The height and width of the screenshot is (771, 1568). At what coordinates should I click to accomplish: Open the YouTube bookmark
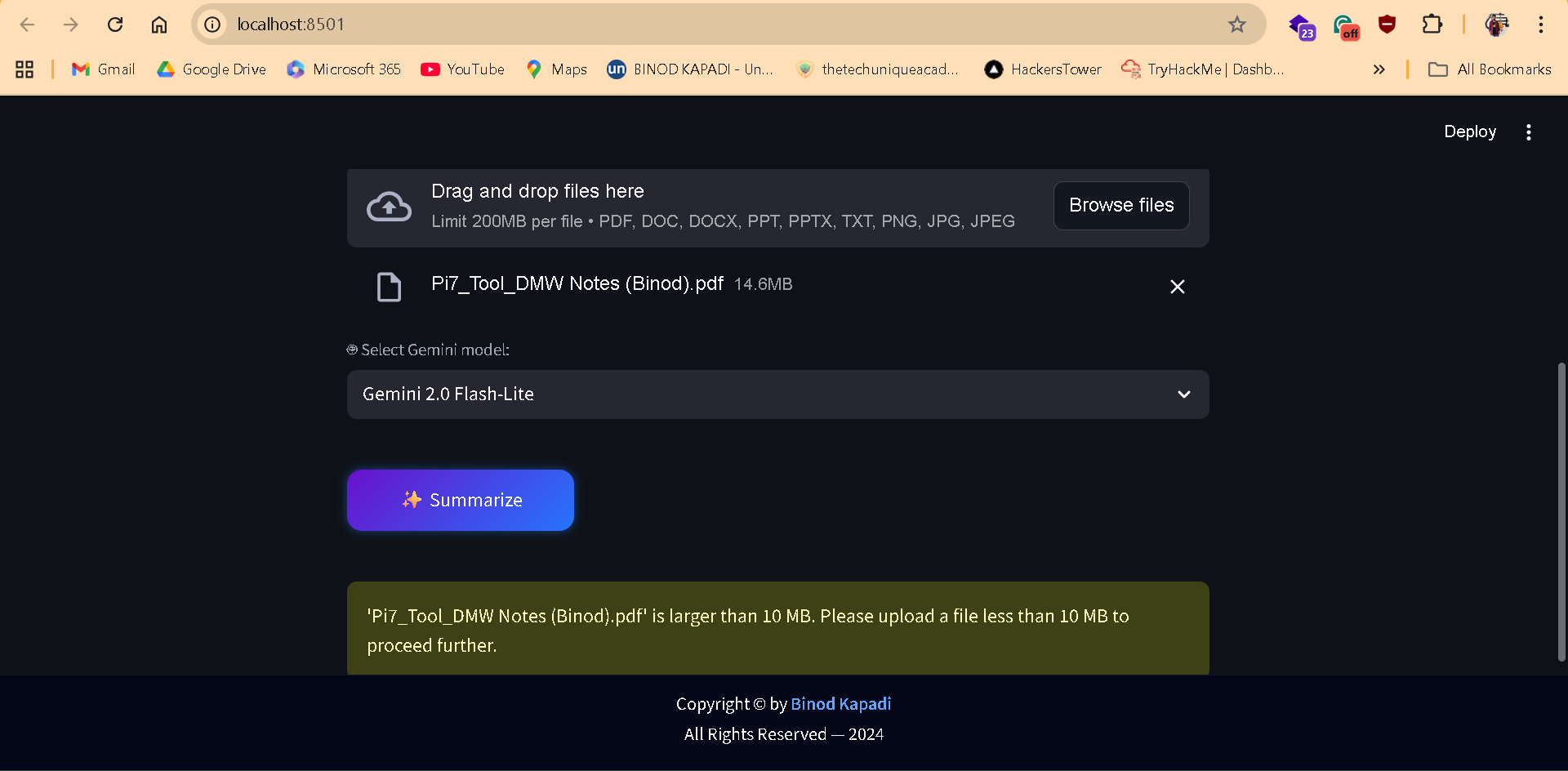click(462, 69)
